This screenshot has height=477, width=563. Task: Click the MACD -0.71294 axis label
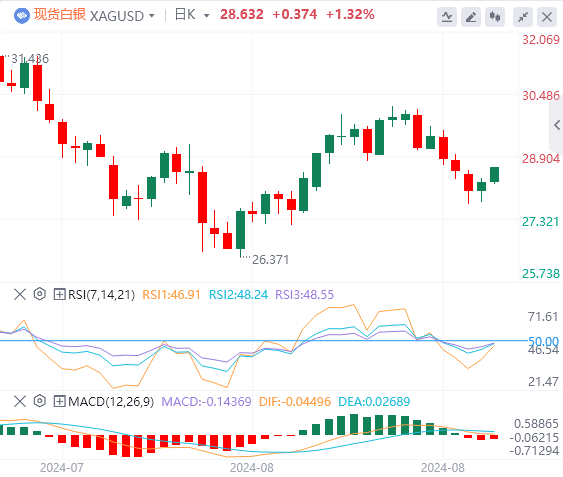[x=534, y=450]
